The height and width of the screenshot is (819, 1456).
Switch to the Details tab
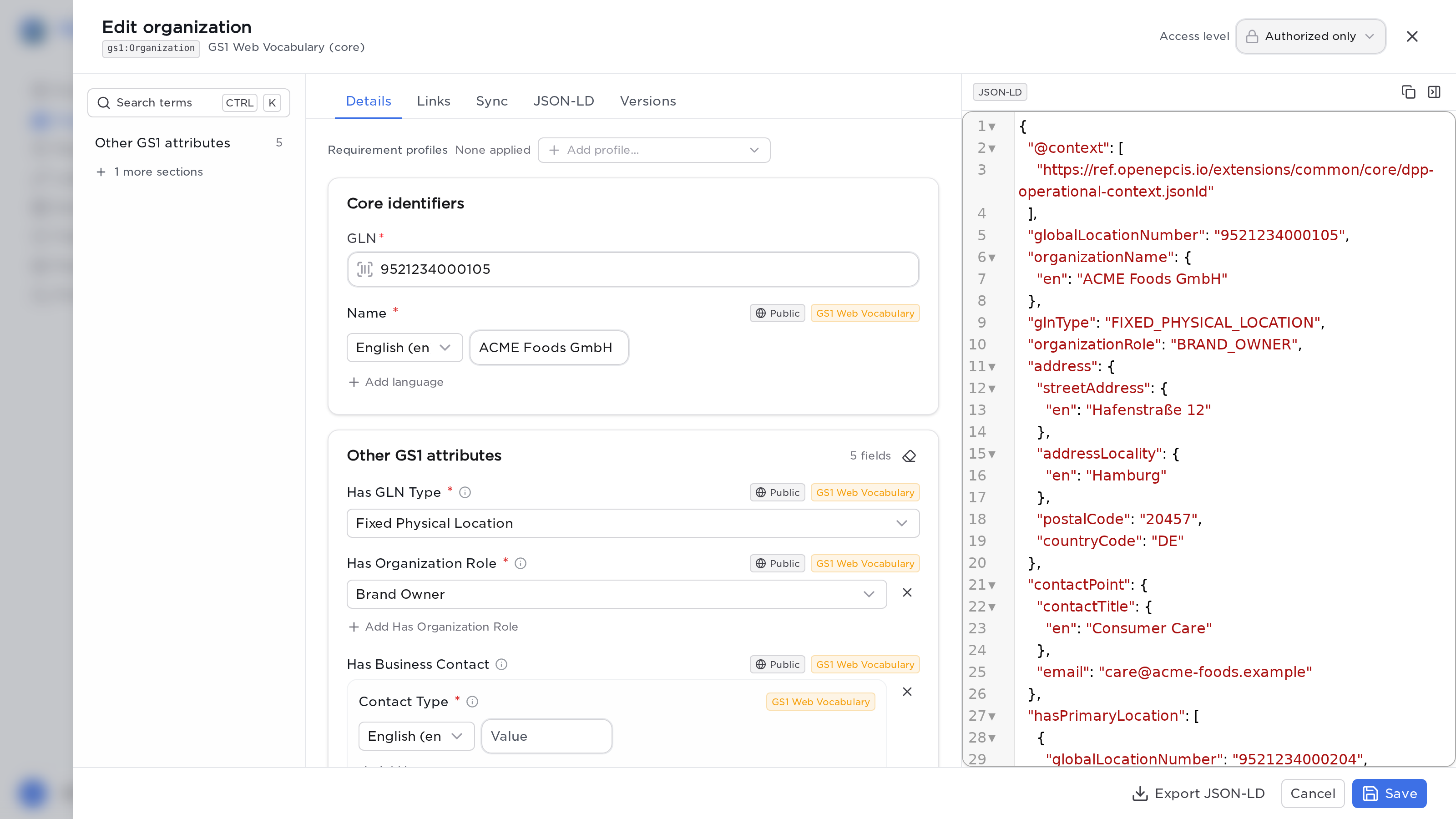pos(369,102)
